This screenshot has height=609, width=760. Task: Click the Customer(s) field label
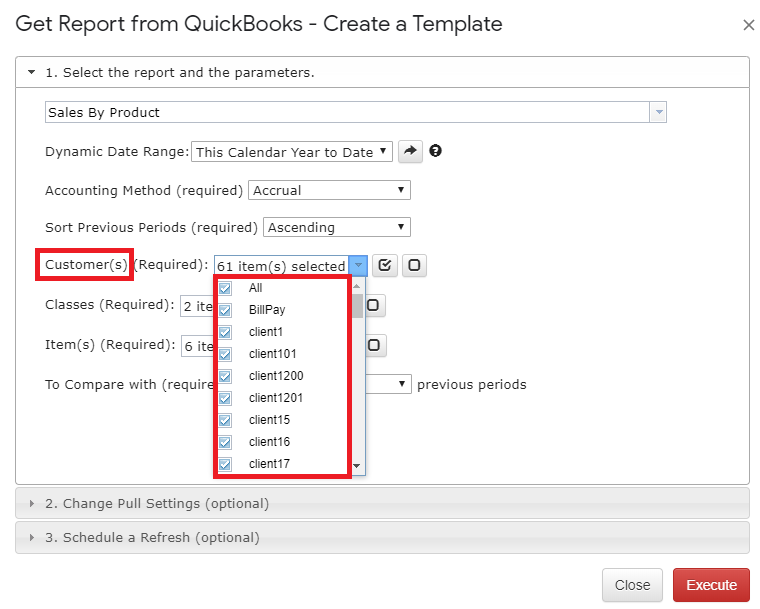[x=86, y=264]
